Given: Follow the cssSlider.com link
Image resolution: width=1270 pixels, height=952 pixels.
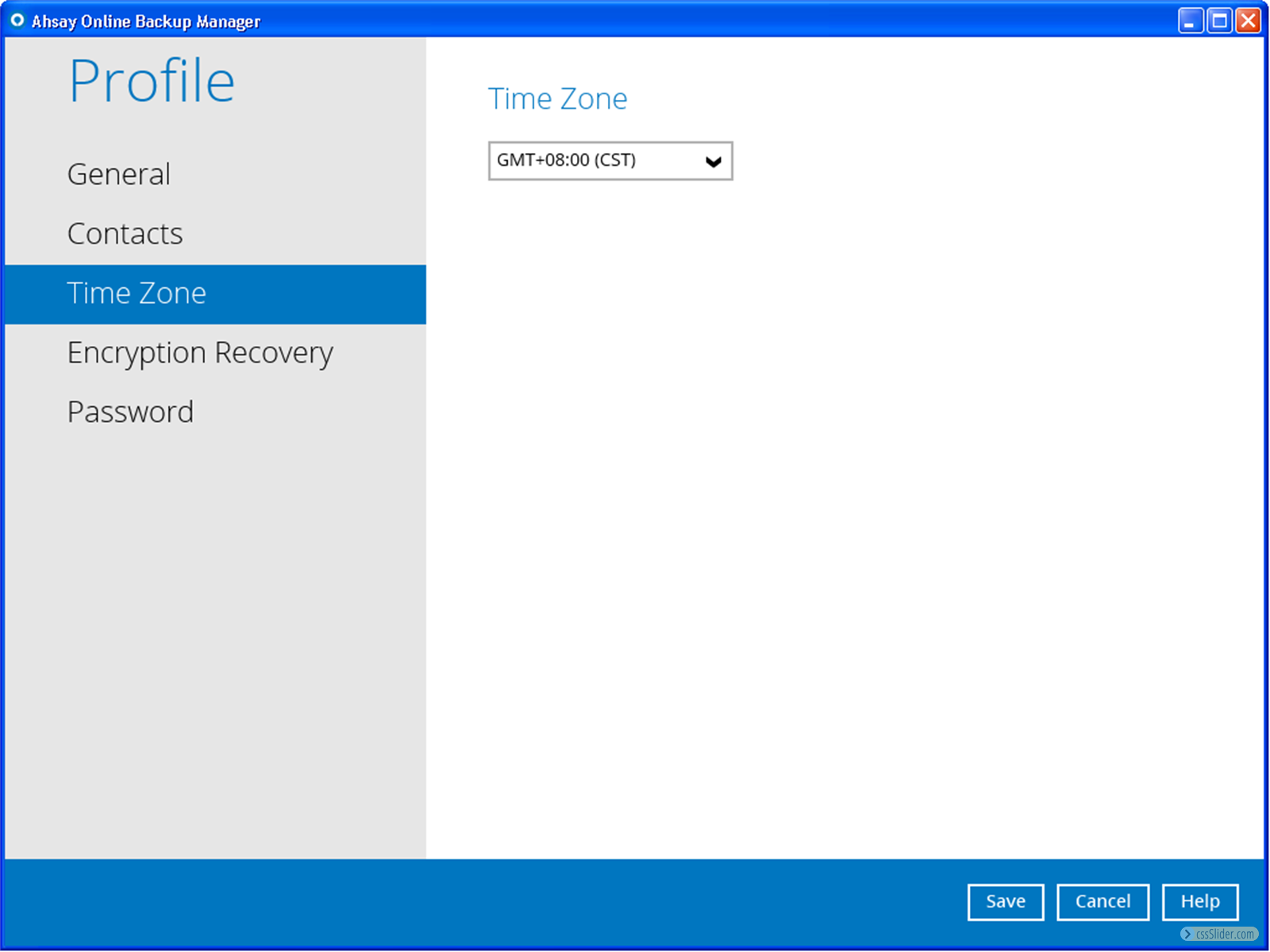Looking at the screenshot, I should point(1225,935).
